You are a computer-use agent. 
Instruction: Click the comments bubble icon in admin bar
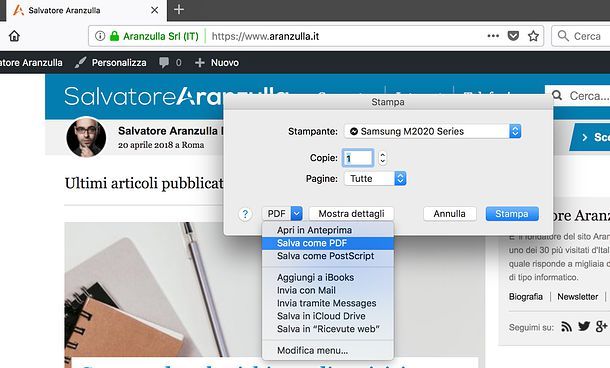164,62
